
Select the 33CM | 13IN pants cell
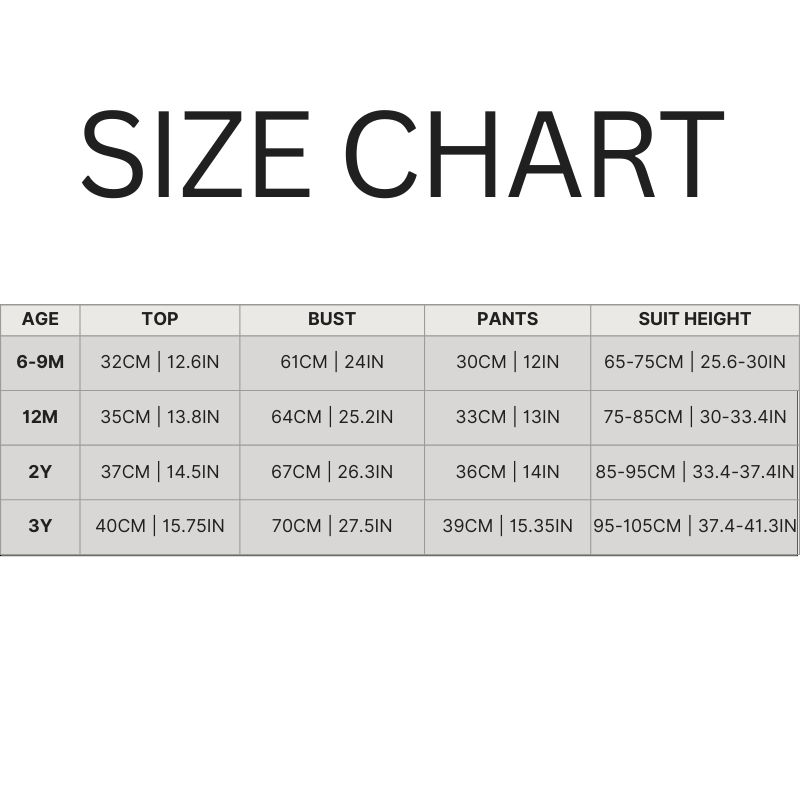(507, 417)
